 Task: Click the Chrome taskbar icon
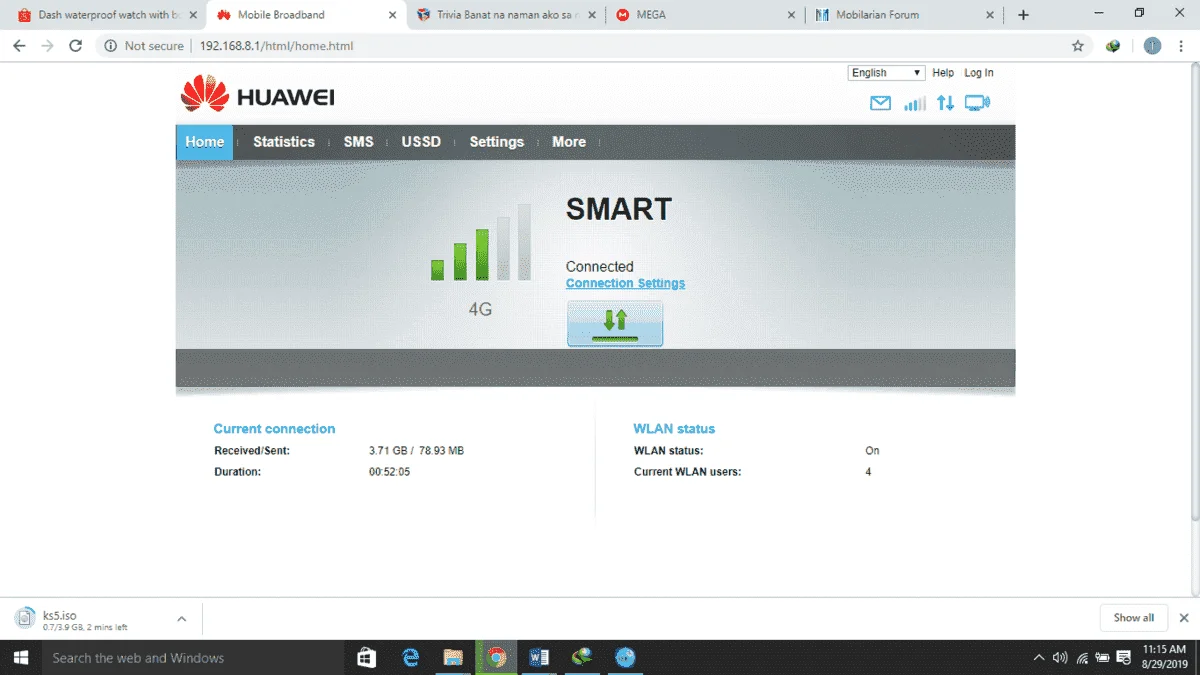[496, 658]
